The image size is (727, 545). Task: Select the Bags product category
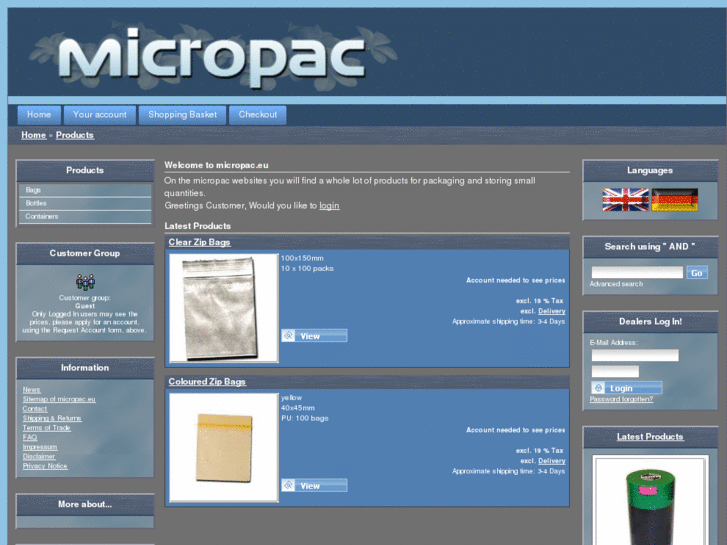[85, 190]
